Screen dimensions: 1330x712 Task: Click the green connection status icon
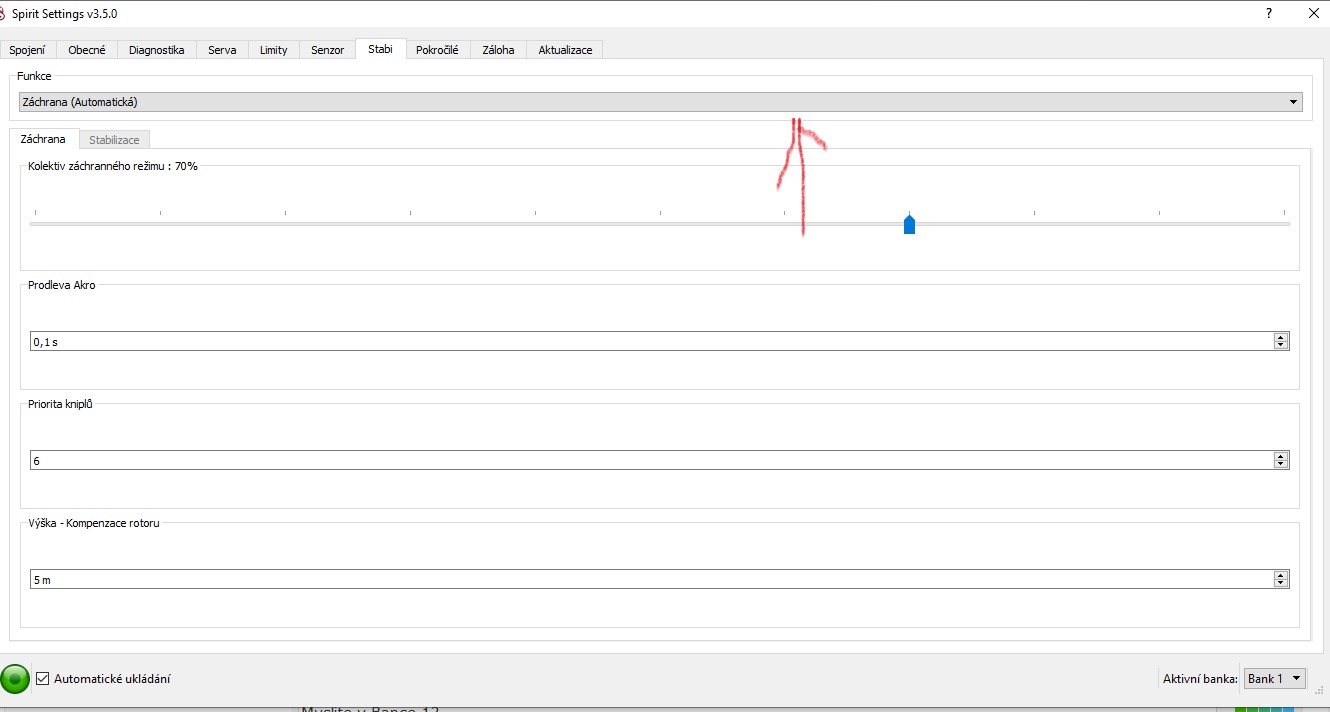(x=15, y=679)
